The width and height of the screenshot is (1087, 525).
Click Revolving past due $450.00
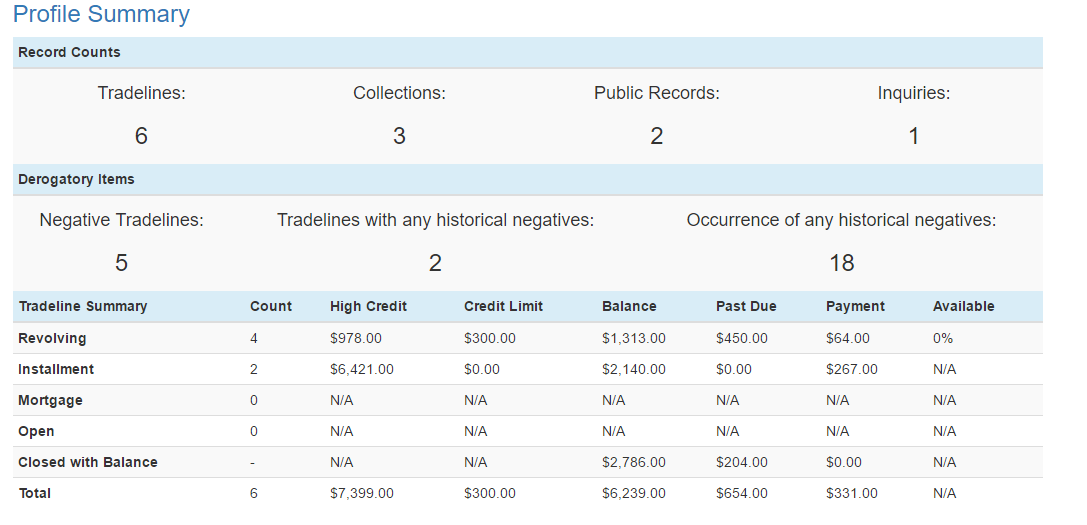tap(742, 338)
